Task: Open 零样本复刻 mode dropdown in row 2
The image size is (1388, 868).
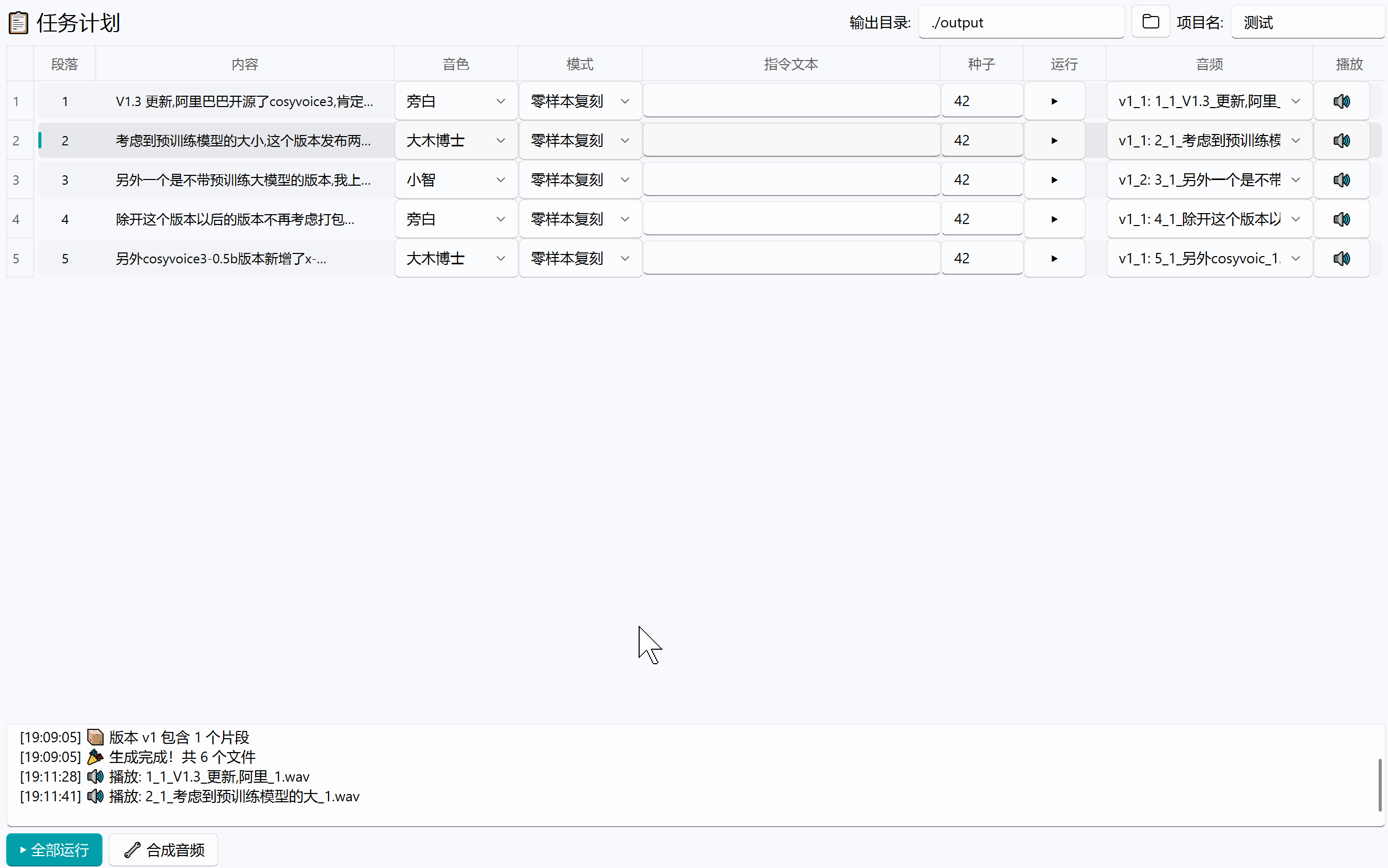Action: pyautogui.click(x=580, y=141)
